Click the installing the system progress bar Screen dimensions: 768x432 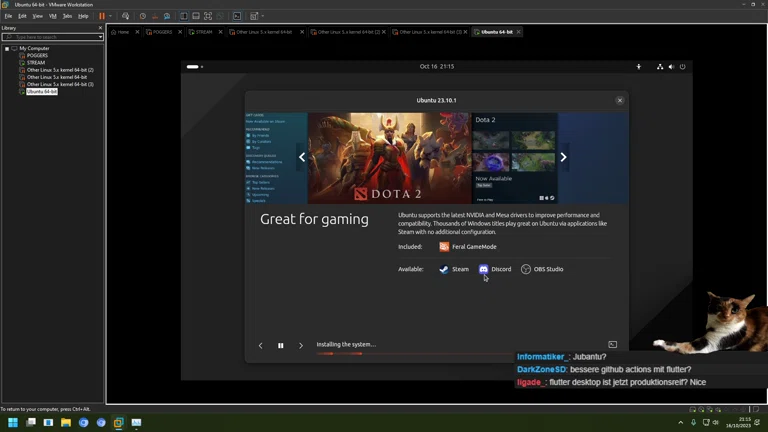[416, 354]
